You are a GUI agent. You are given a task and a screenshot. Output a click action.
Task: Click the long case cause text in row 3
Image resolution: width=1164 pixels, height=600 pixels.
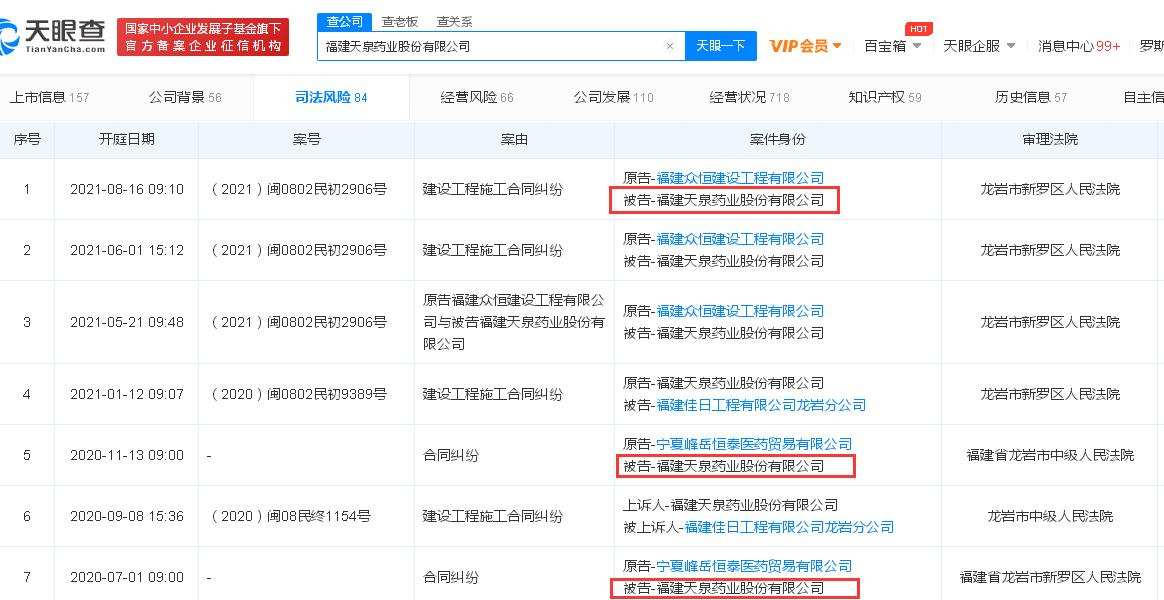click(514, 322)
